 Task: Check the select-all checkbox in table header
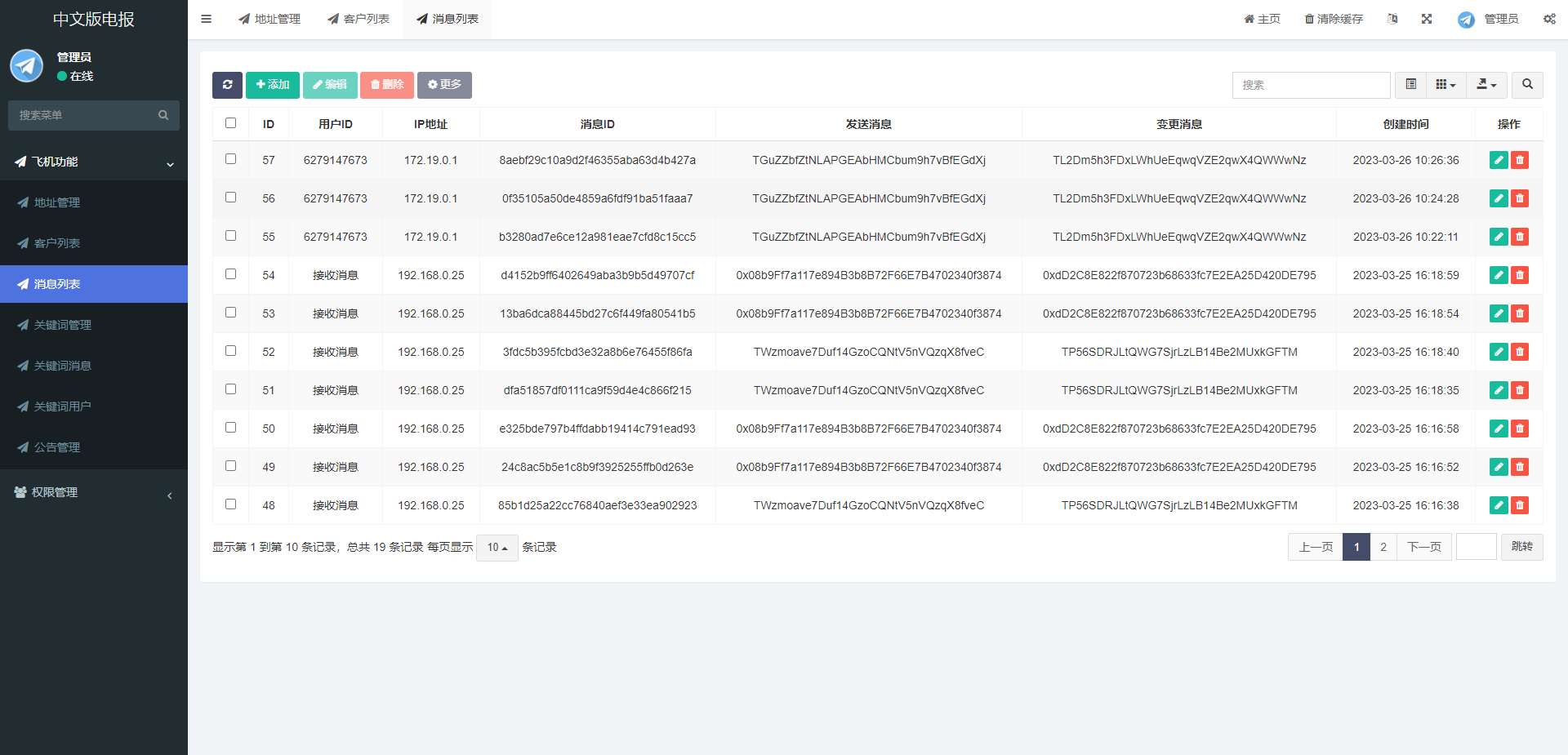pyautogui.click(x=230, y=123)
